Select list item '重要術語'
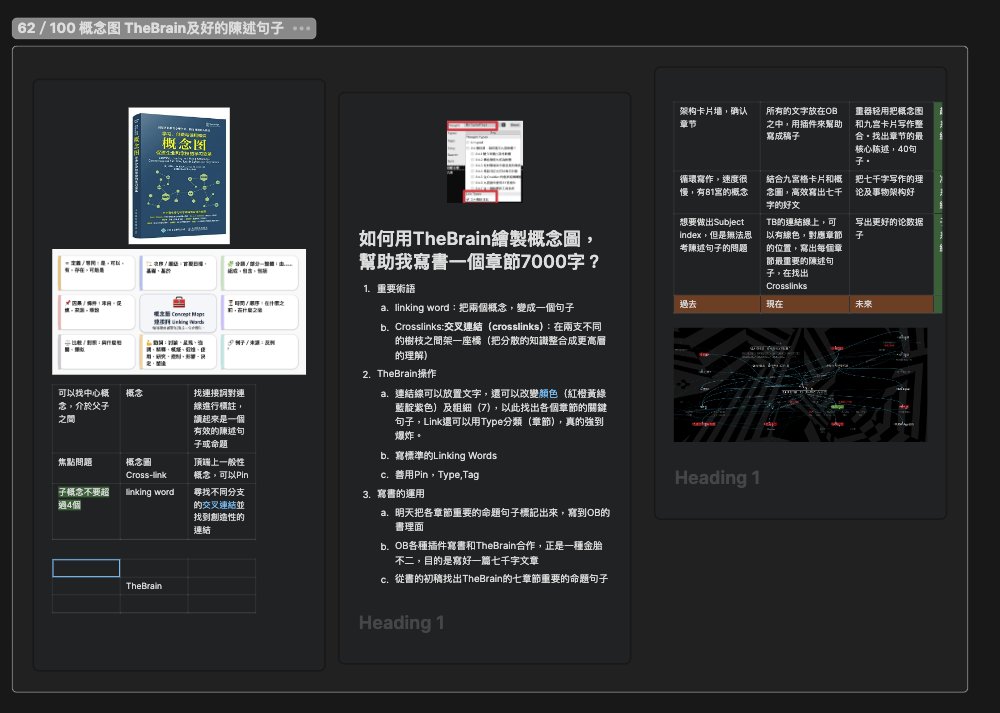 [396, 289]
